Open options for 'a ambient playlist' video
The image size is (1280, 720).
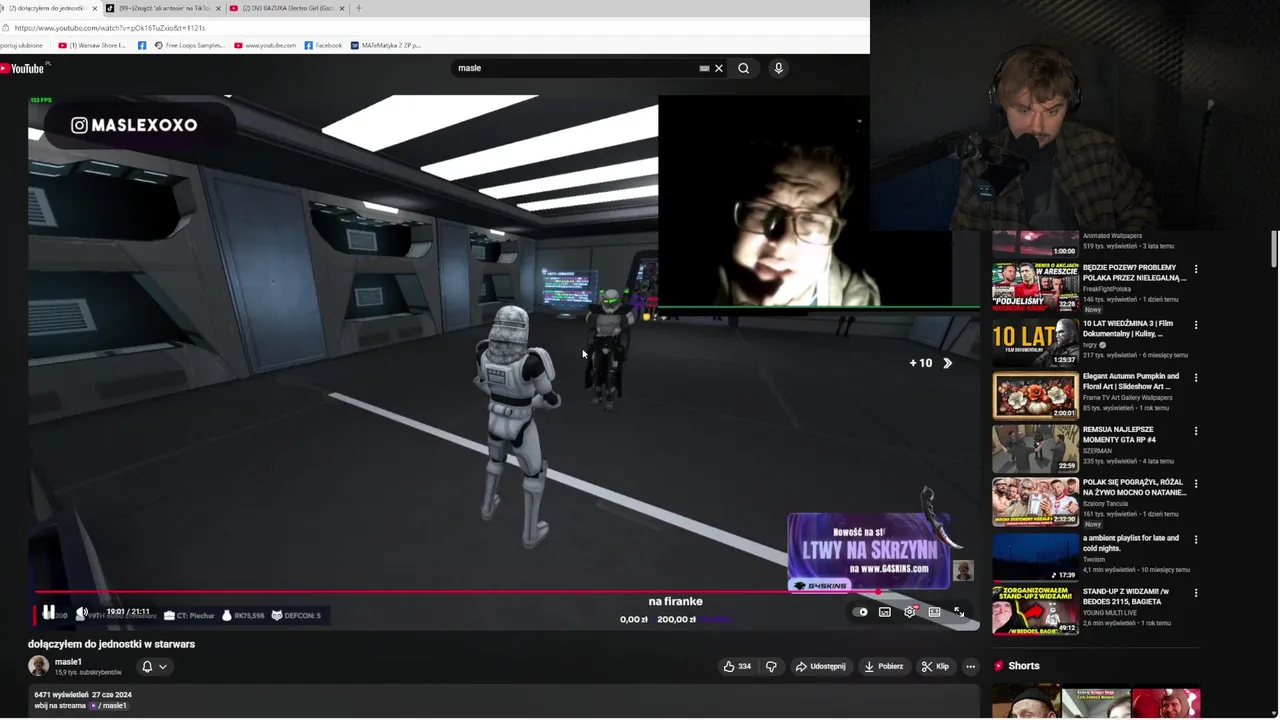pos(1195,540)
